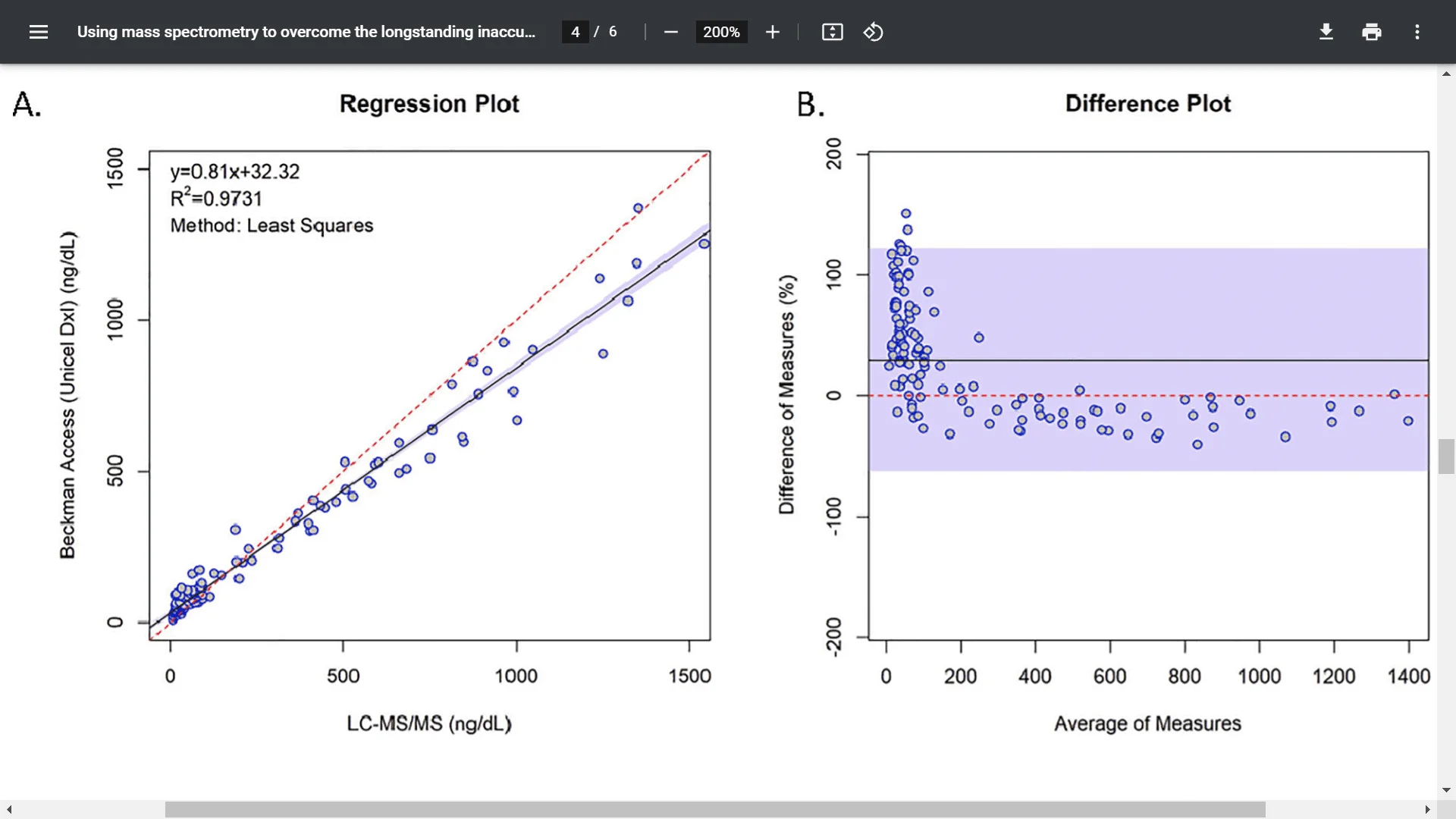Image resolution: width=1456 pixels, height=819 pixels.
Task: Click the zoom in plus button
Action: (x=772, y=32)
